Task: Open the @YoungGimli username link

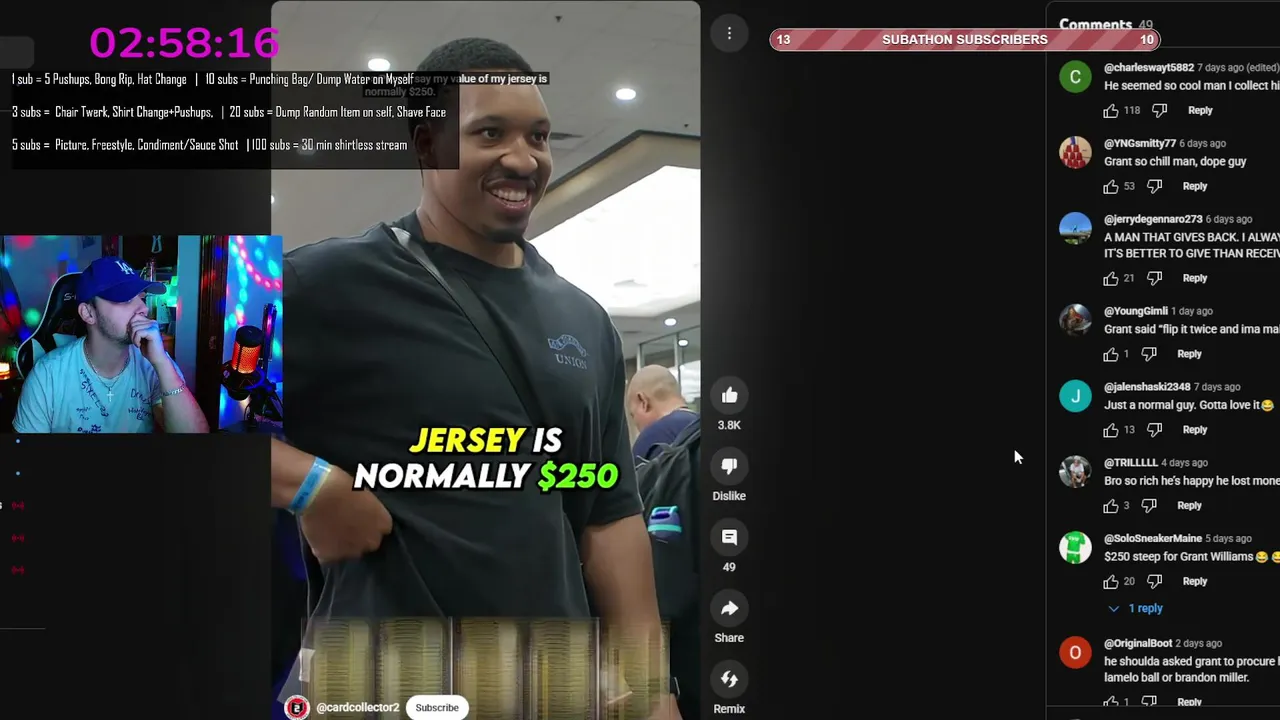Action: coord(1136,312)
